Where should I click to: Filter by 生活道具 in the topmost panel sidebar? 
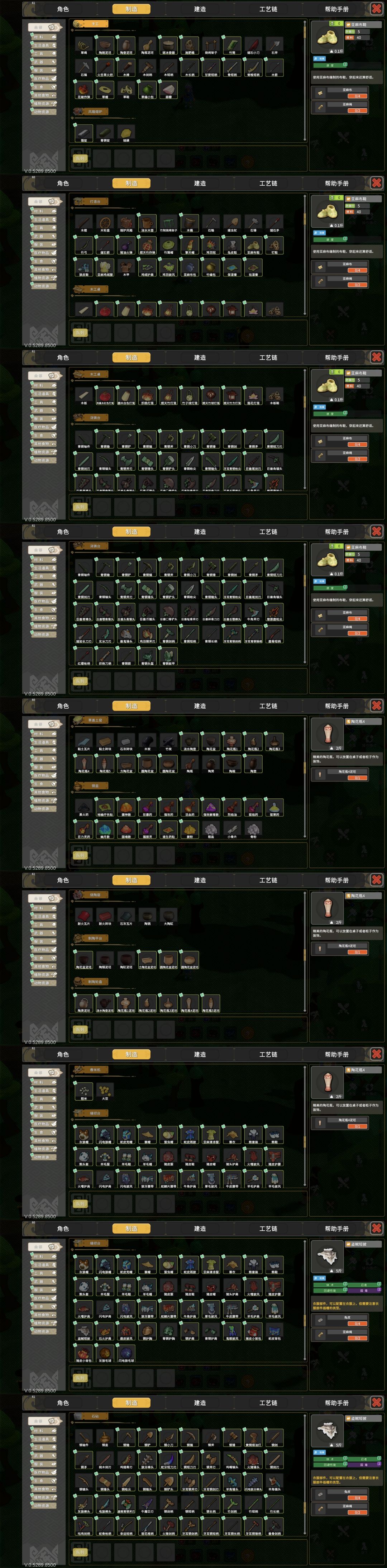click(44, 45)
